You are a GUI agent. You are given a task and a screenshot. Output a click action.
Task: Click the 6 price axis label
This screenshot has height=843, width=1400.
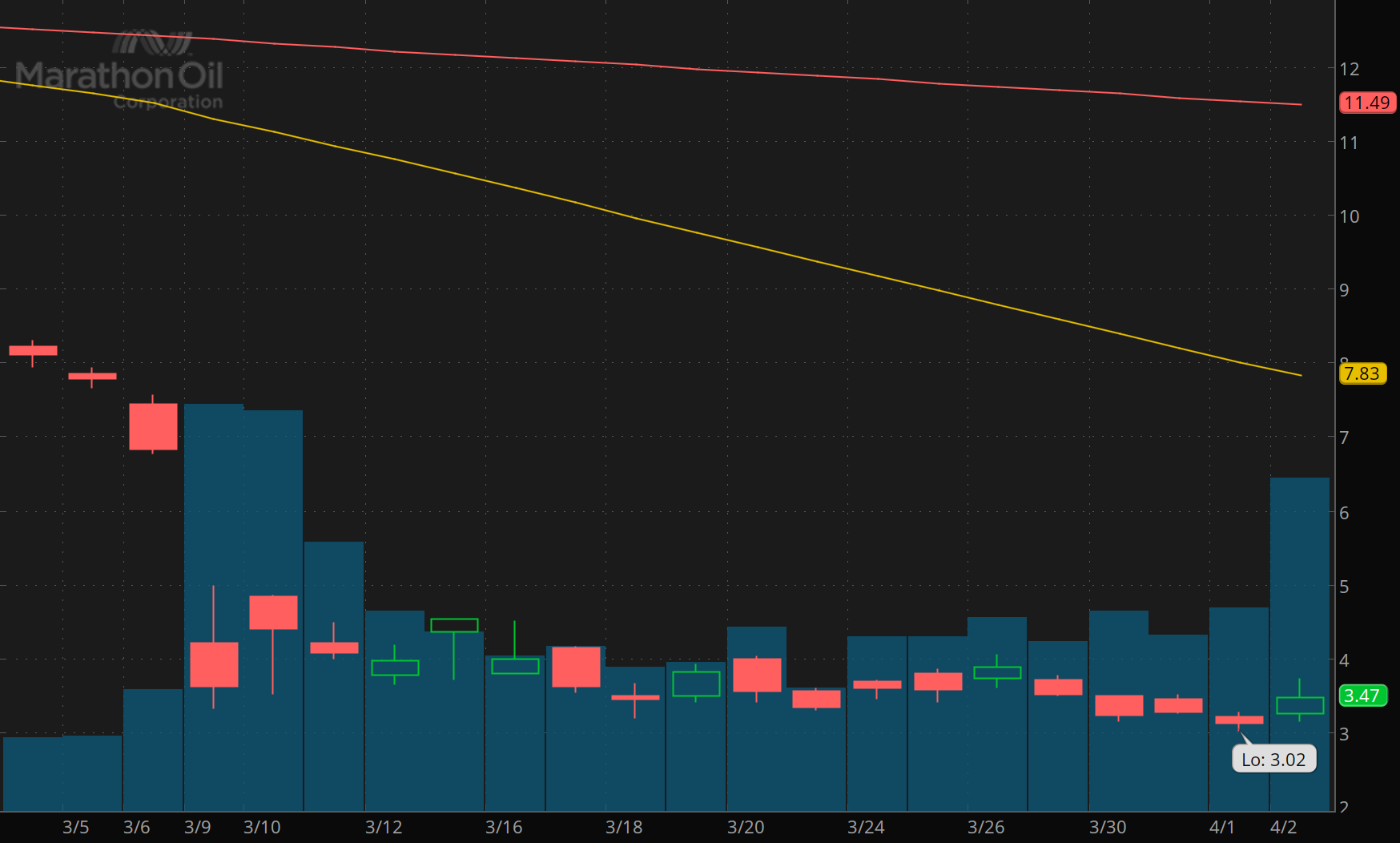pos(1345,513)
